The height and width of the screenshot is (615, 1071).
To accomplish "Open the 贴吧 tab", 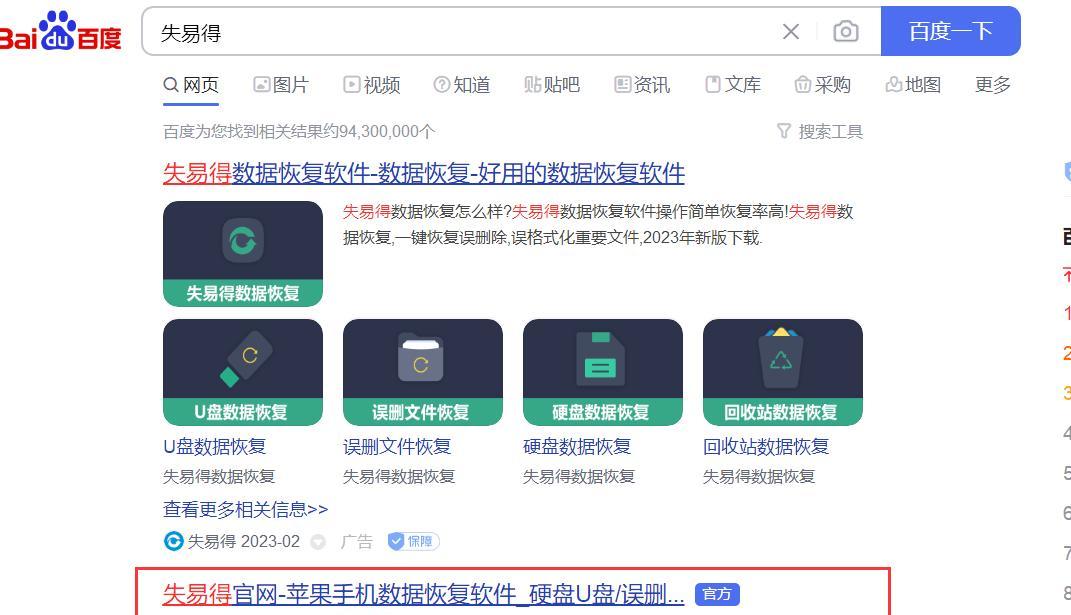I will click(552, 85).
